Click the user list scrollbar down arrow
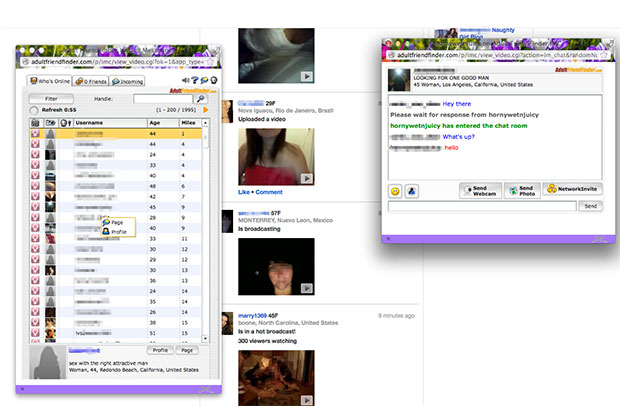Viewport: 620px width, 406px height. click(205, 338)
